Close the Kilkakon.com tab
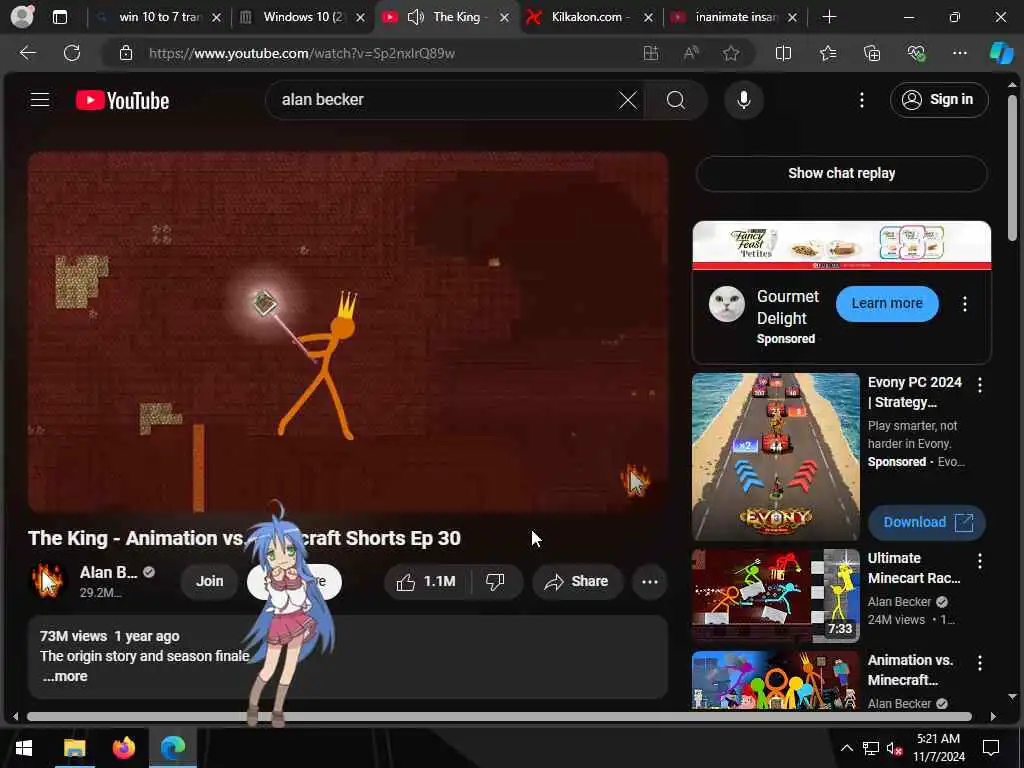This screenshot has width=1024, height=768. (x=648, y=18)
